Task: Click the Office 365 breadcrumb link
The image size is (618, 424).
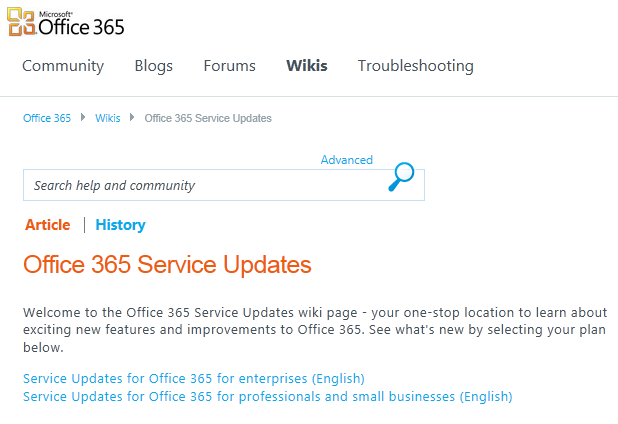Action: tap(47, 118)
